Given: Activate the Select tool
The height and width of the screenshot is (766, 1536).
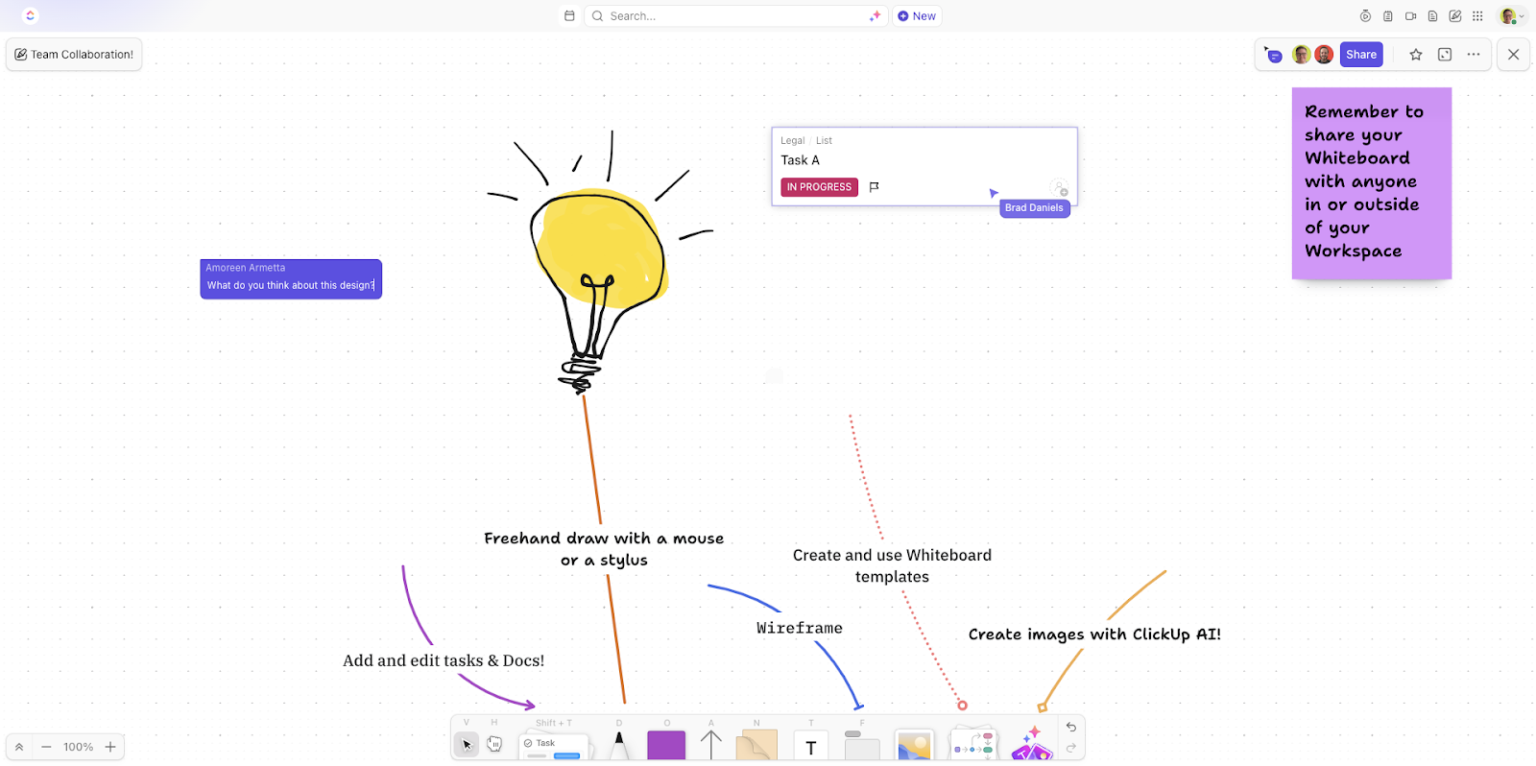Looking at the screenshot, I should [x=467, y=744].
